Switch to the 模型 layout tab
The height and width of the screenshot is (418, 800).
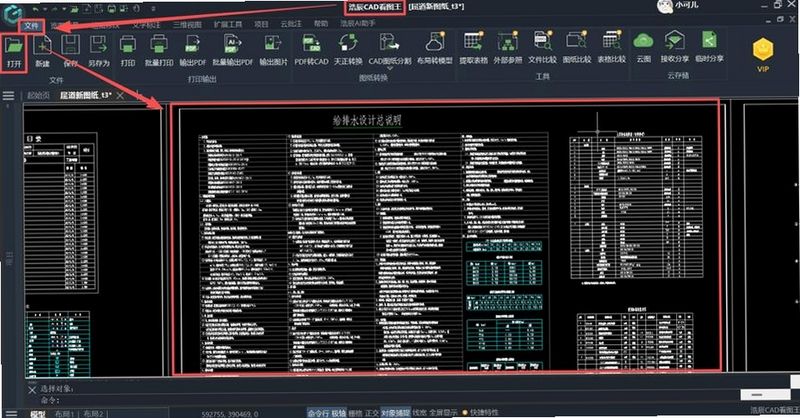37,413
